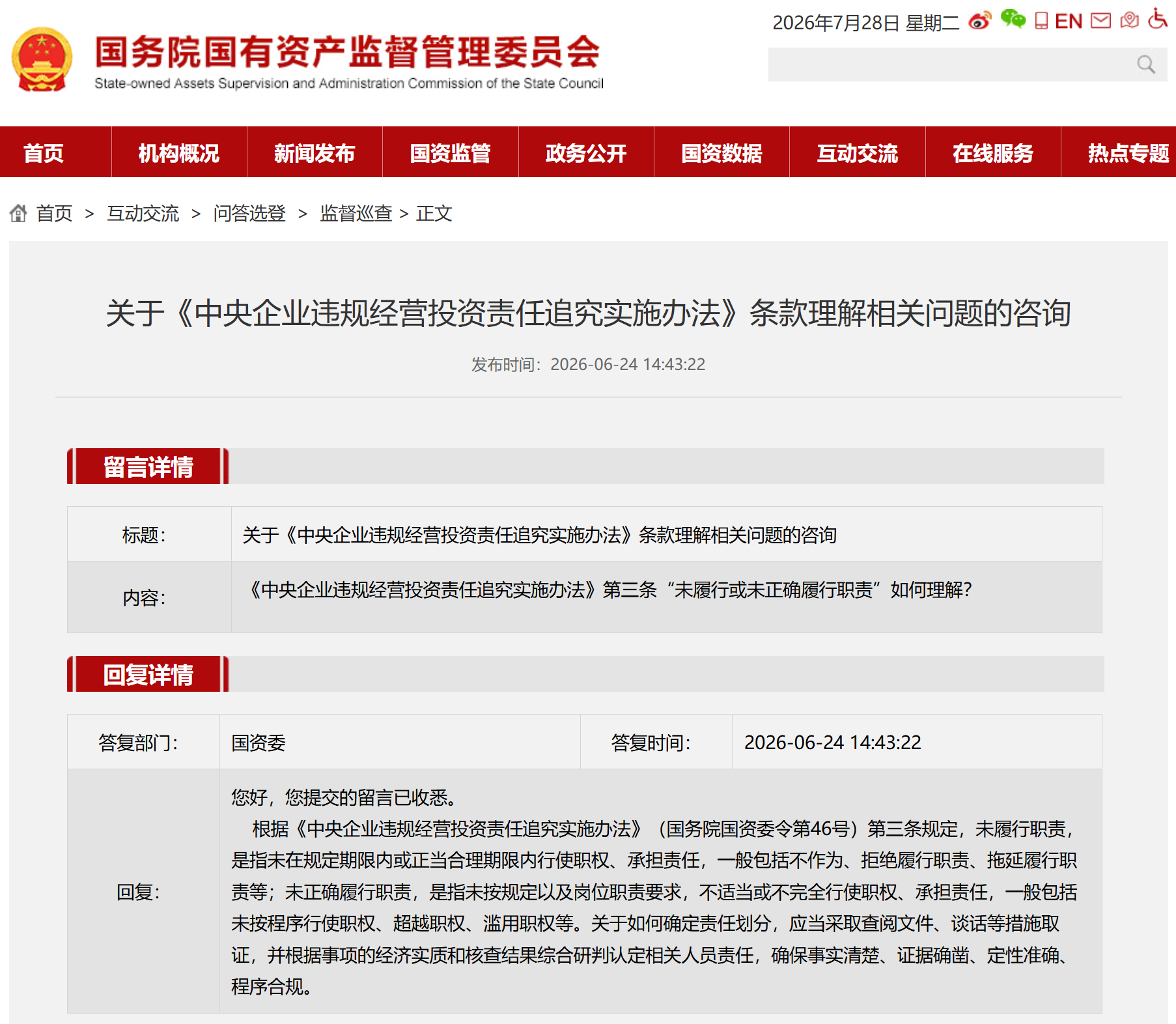Click the 内容 question text about 第三条
Viewport: 1176px width, 1024px height.
click(607, 590)
